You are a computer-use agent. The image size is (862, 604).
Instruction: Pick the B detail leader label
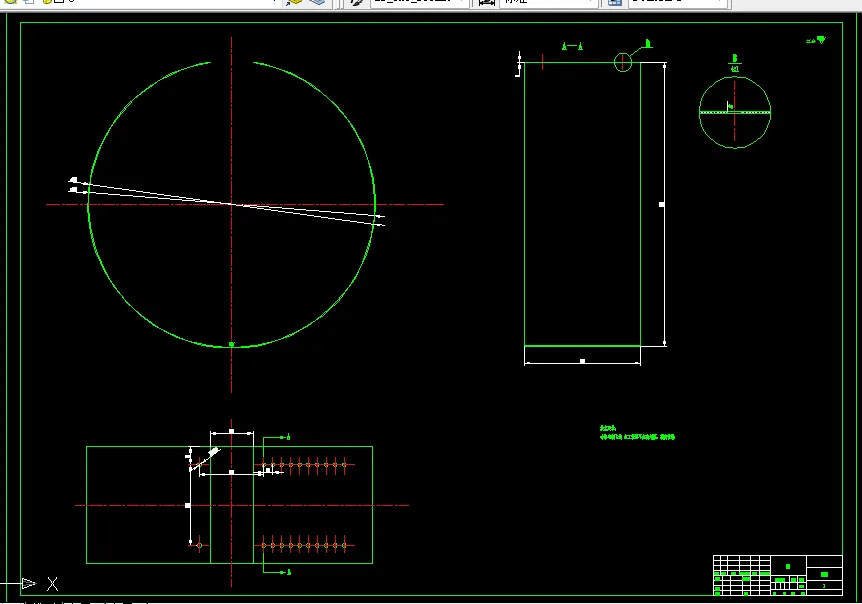pos(648,43)
